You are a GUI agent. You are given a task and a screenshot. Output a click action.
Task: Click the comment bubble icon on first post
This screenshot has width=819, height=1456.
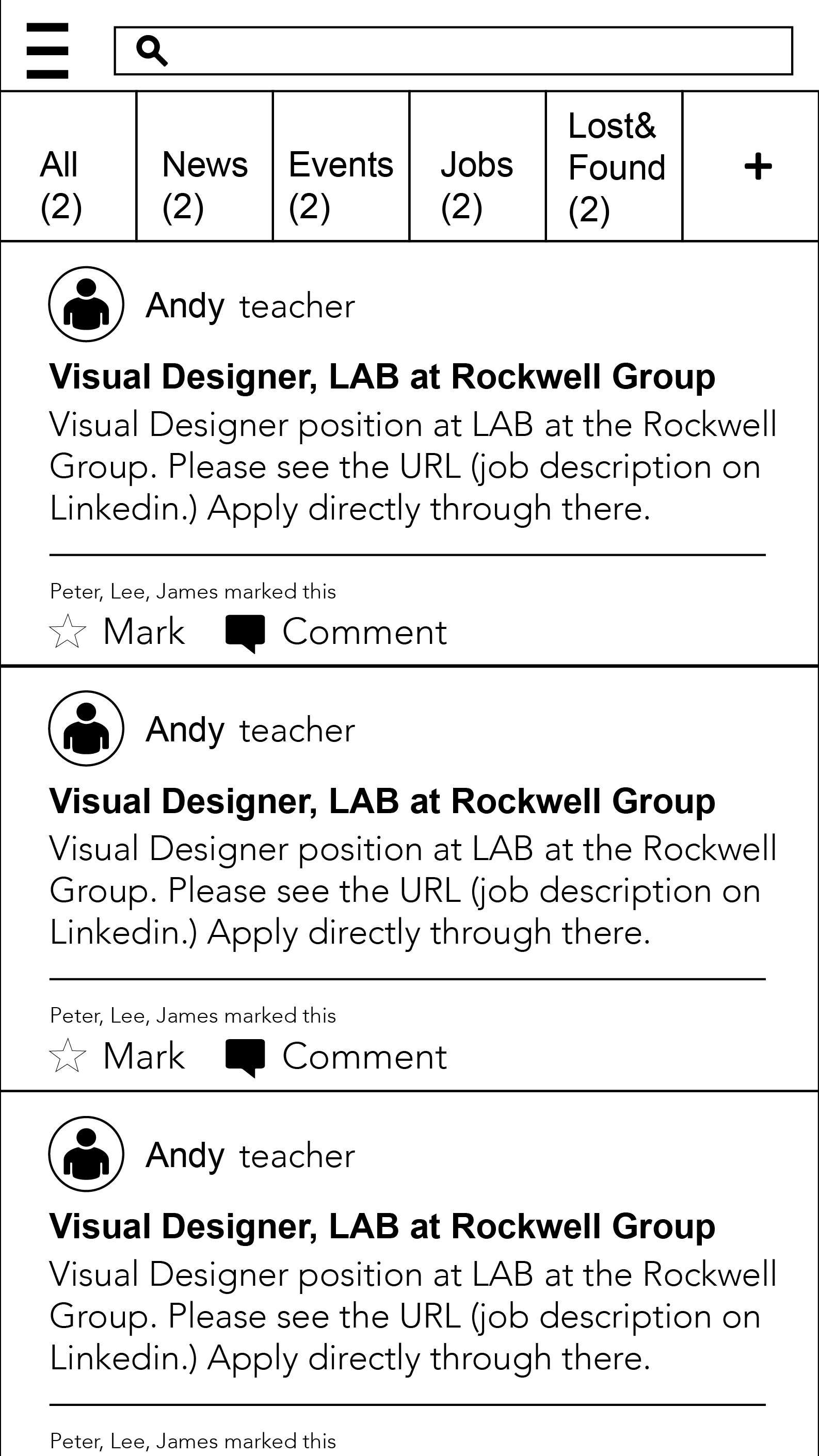[x=245, y=632]
